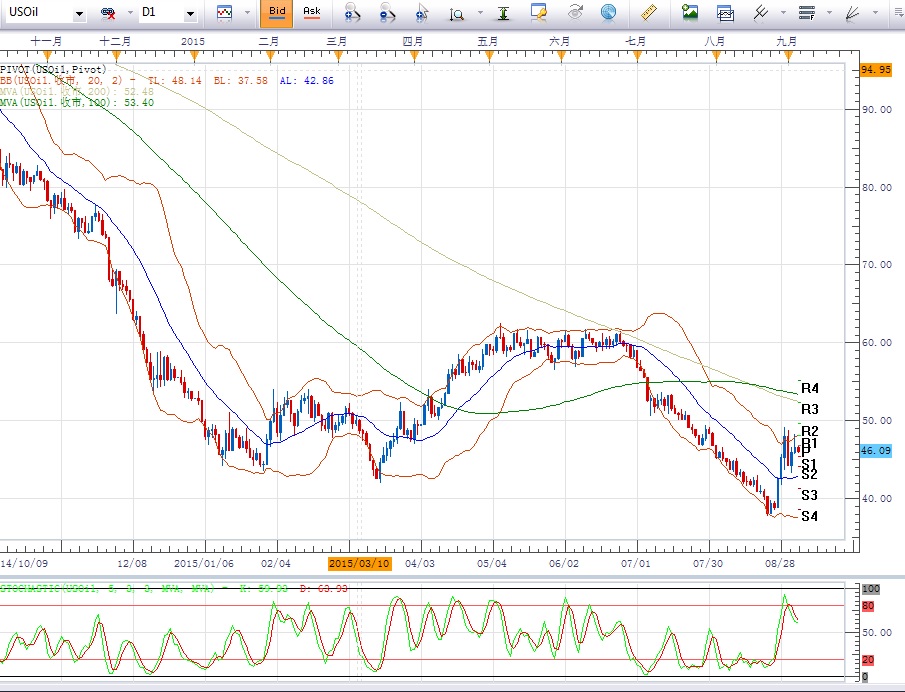The height and width of the screenshot is (692, 905).
Task: Click the highlighted 2015/03/10 date label
Action: (x=360, y=563)
